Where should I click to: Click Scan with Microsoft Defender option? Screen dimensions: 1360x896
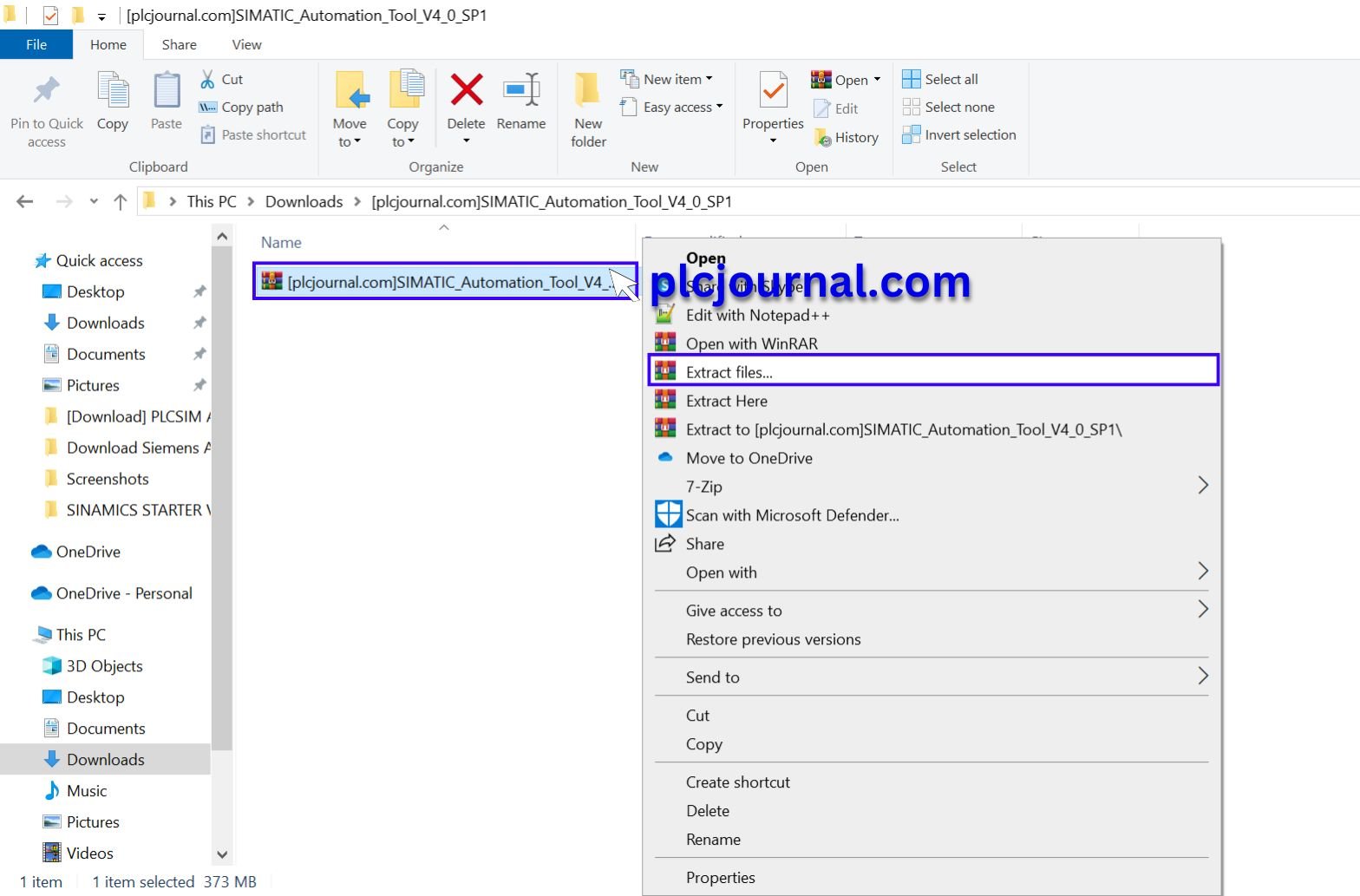[x=792, y=515]
